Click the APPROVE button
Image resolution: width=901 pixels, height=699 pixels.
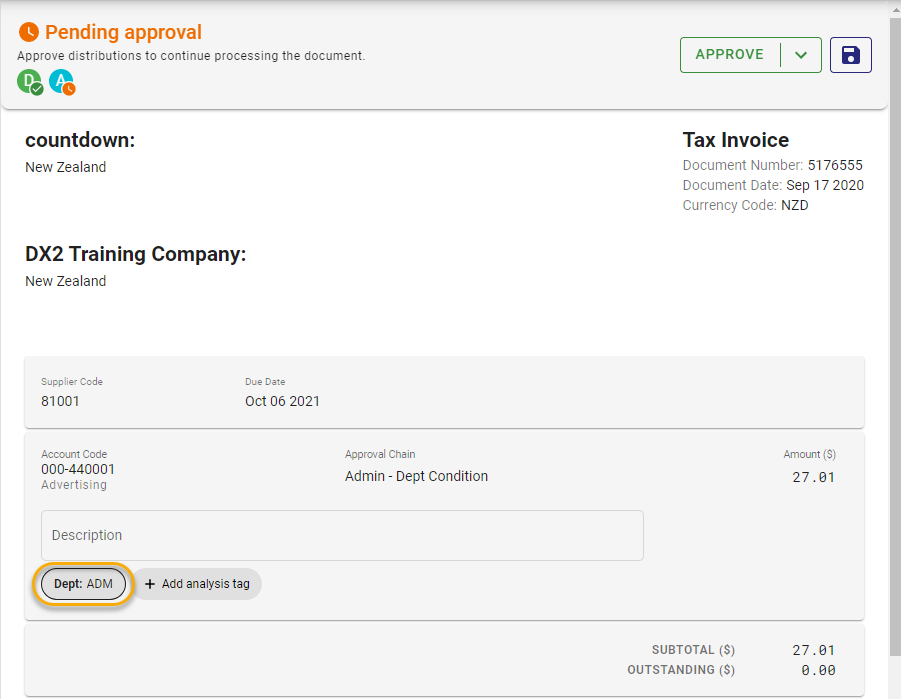click(x=729, y=54)
